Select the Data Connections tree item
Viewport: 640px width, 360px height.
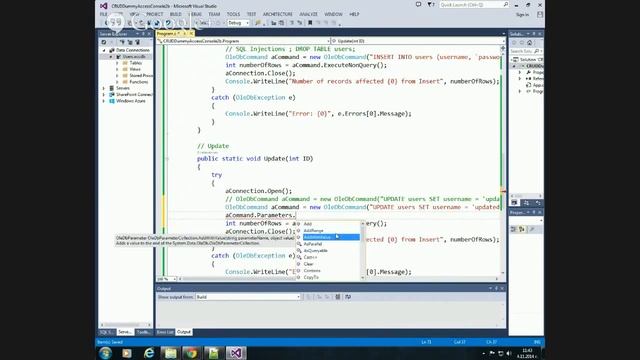tap(133, 50)
